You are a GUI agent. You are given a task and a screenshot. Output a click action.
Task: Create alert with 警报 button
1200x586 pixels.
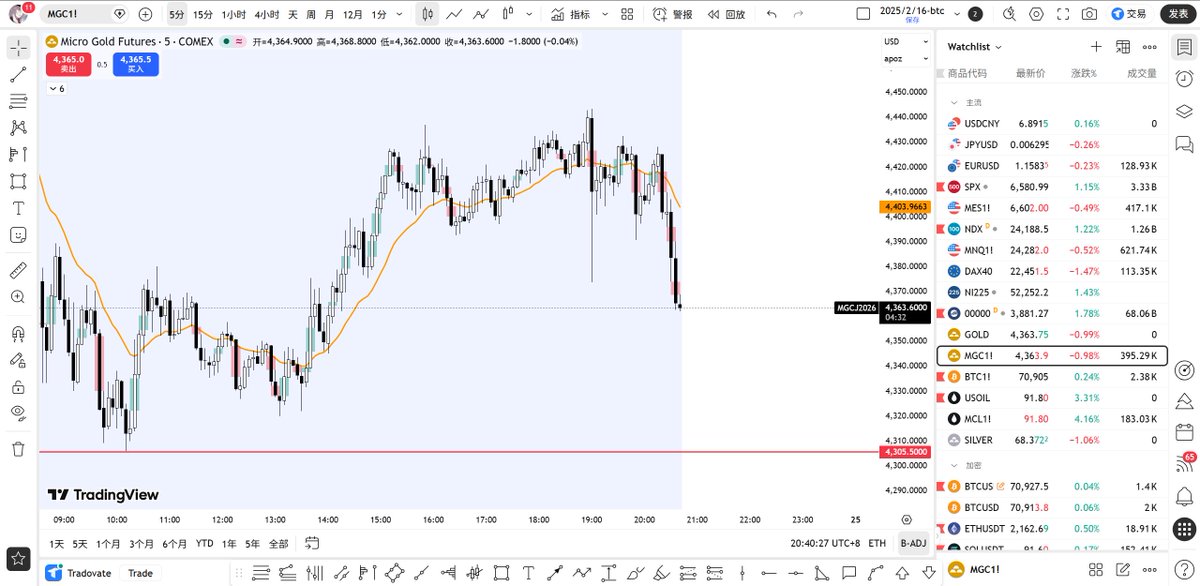673,14
